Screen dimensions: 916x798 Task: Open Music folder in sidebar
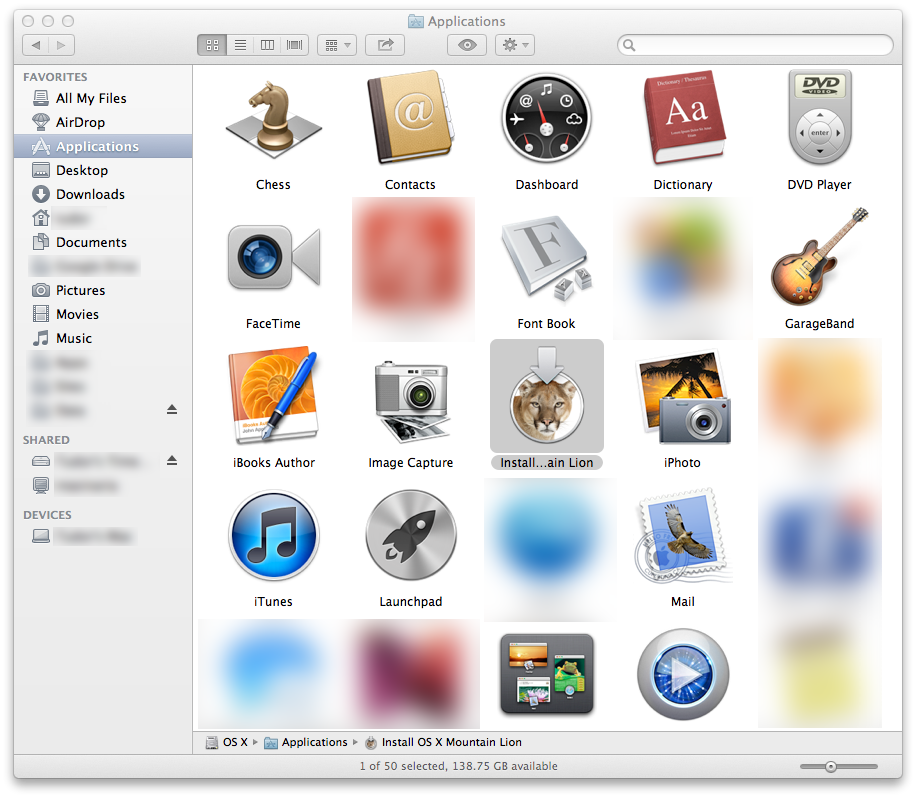pyautogui.click(x=103, y=338)
